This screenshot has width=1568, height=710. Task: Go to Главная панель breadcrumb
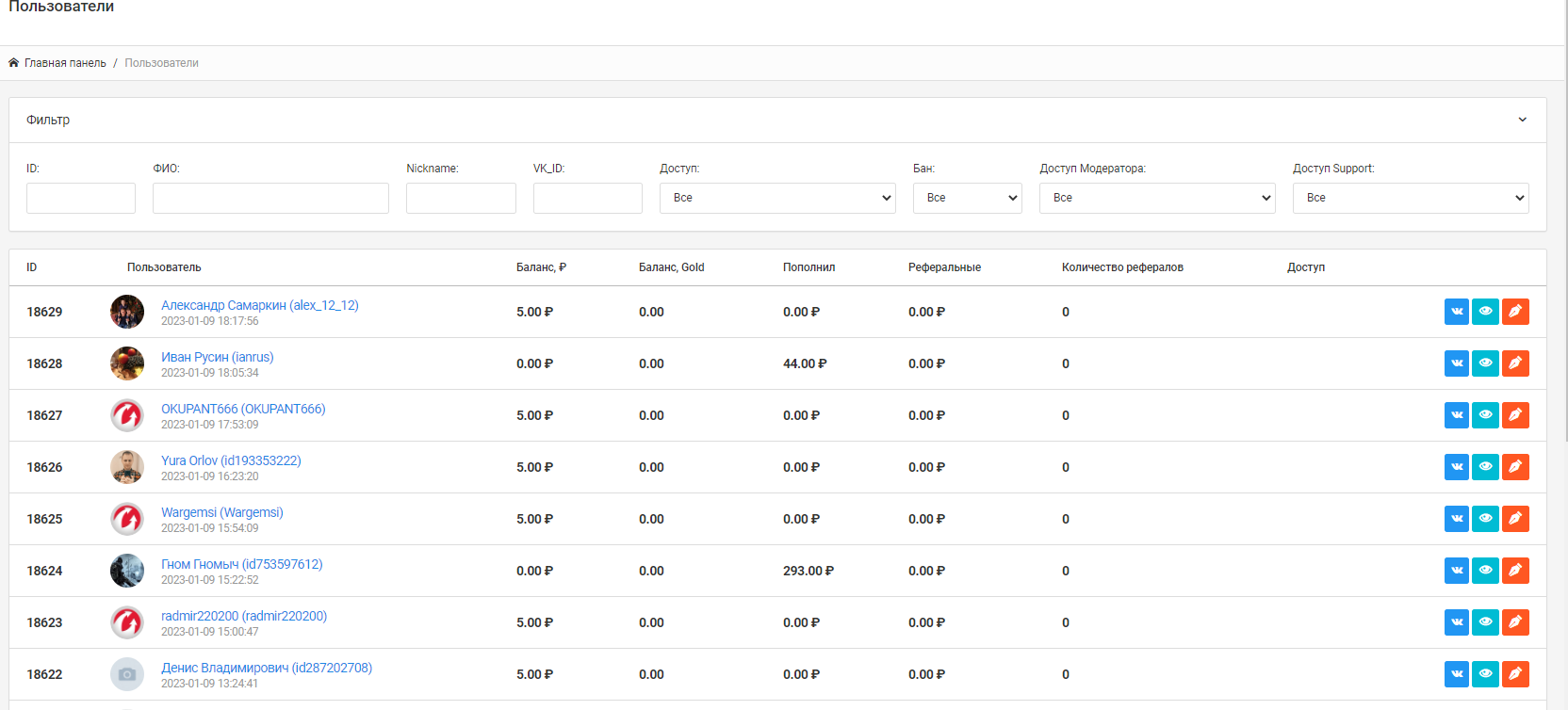pos(65,63)
